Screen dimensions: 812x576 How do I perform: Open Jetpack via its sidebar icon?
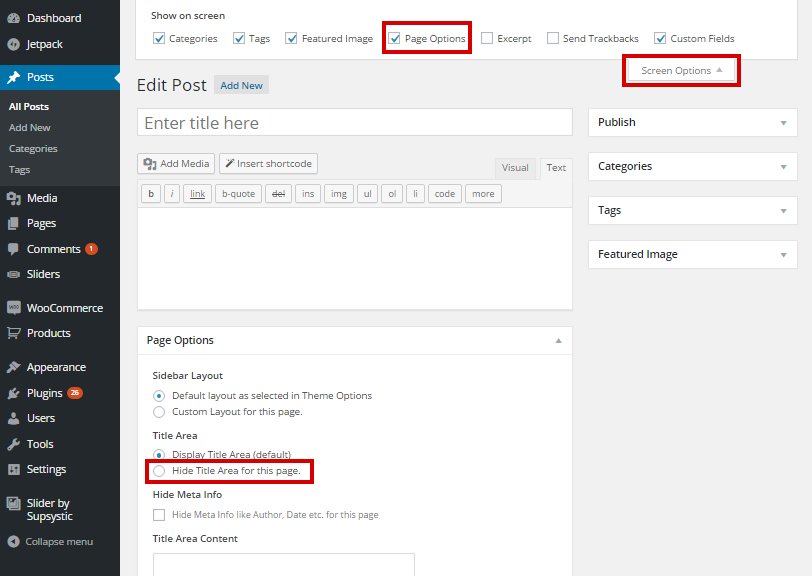point(13,44)
